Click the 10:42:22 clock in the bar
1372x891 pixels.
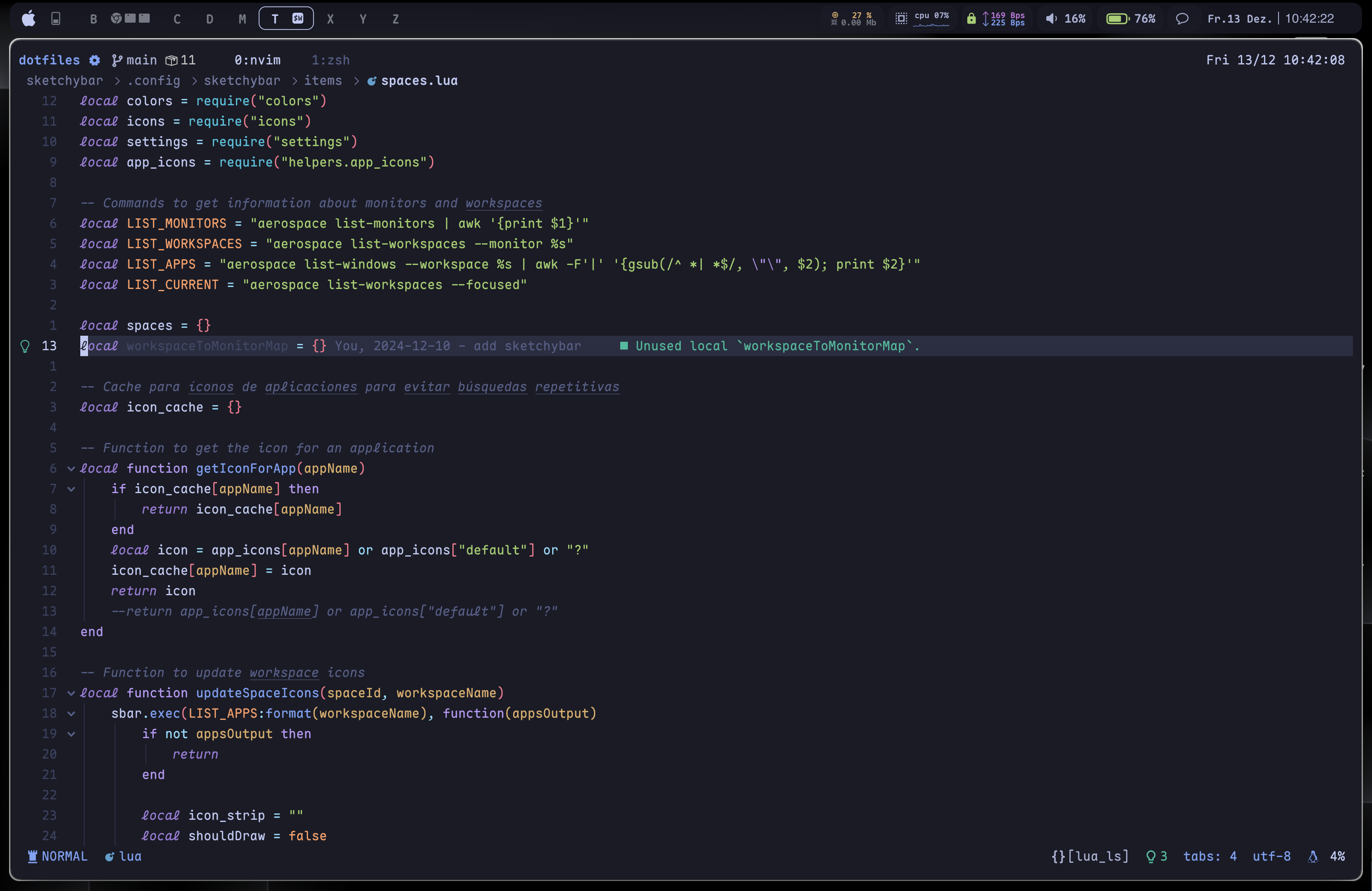click(1309, 19)
